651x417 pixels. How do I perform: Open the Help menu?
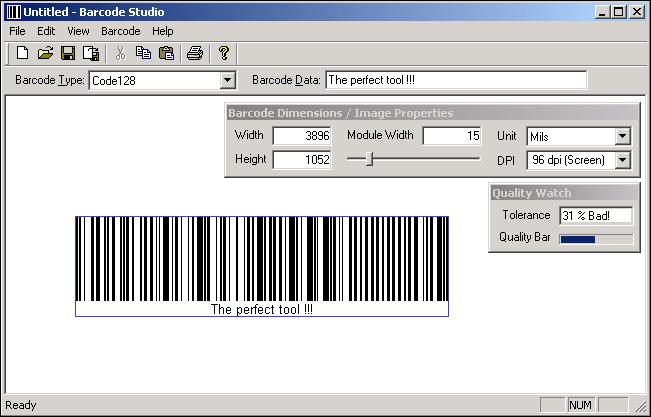[x=162, y=31]
